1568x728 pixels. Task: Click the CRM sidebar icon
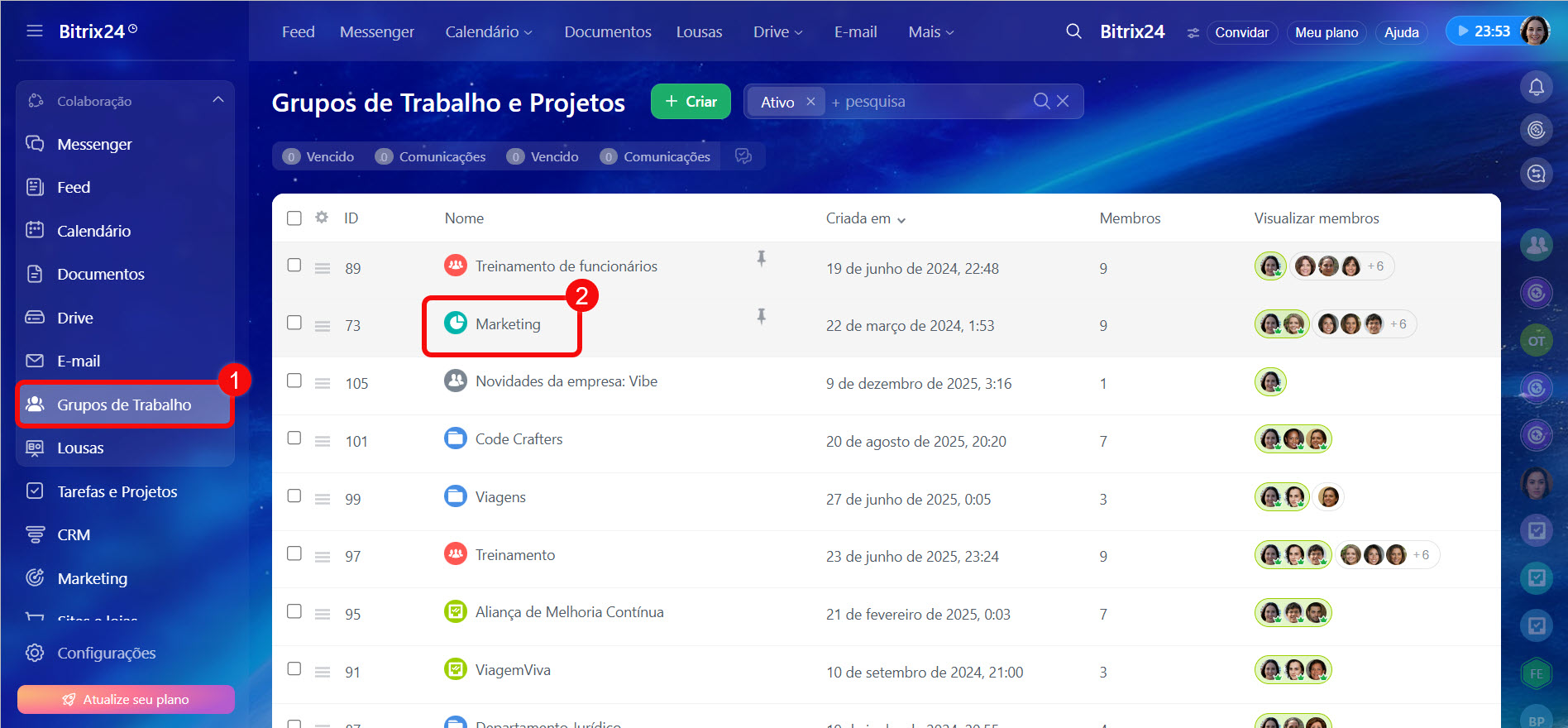tap(35, 534)
